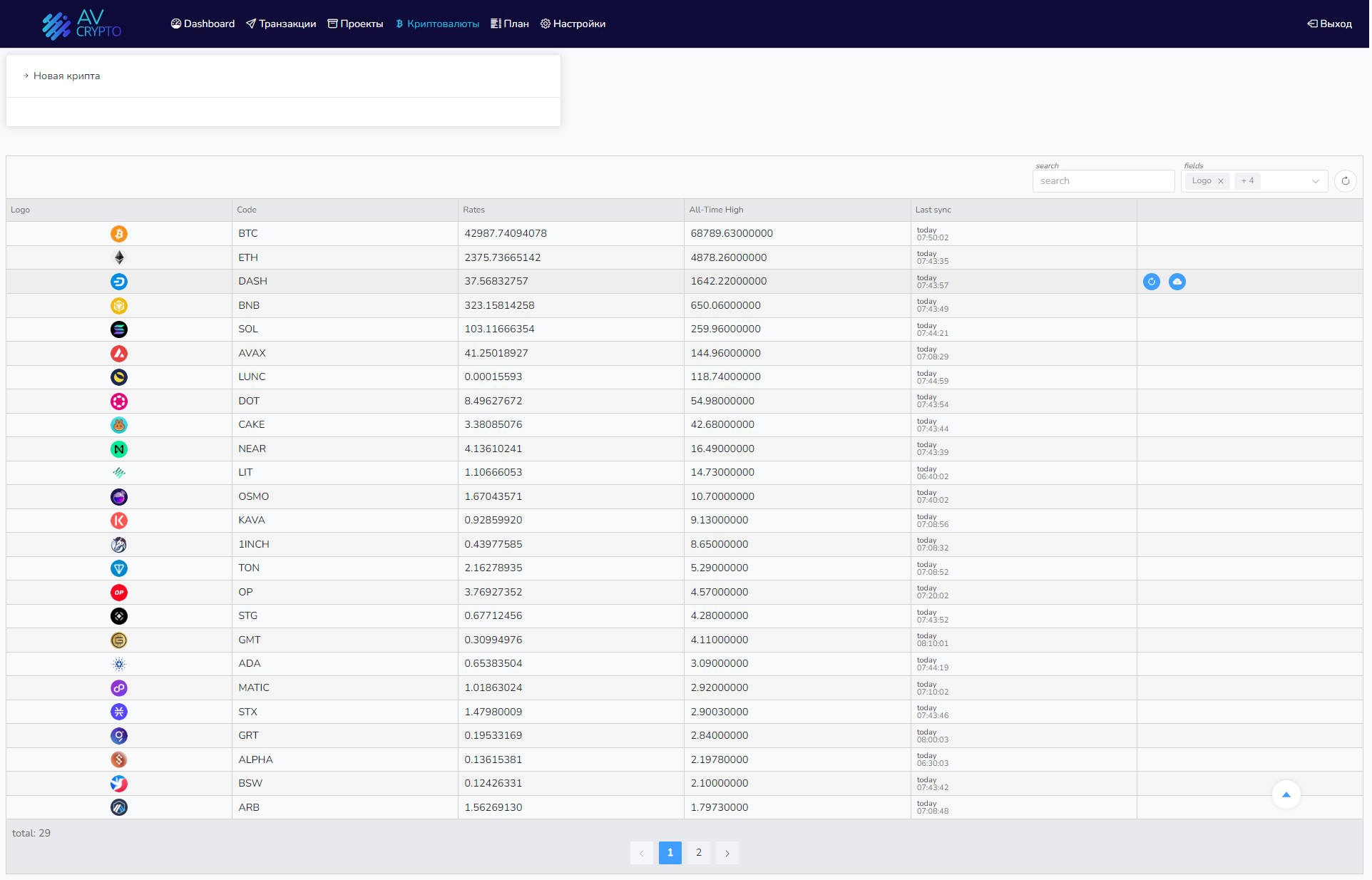The width and height of the screenshot is (1372, 880).
Task: Click the Solana logo icon in SOL row
Action: pos(119,329)
